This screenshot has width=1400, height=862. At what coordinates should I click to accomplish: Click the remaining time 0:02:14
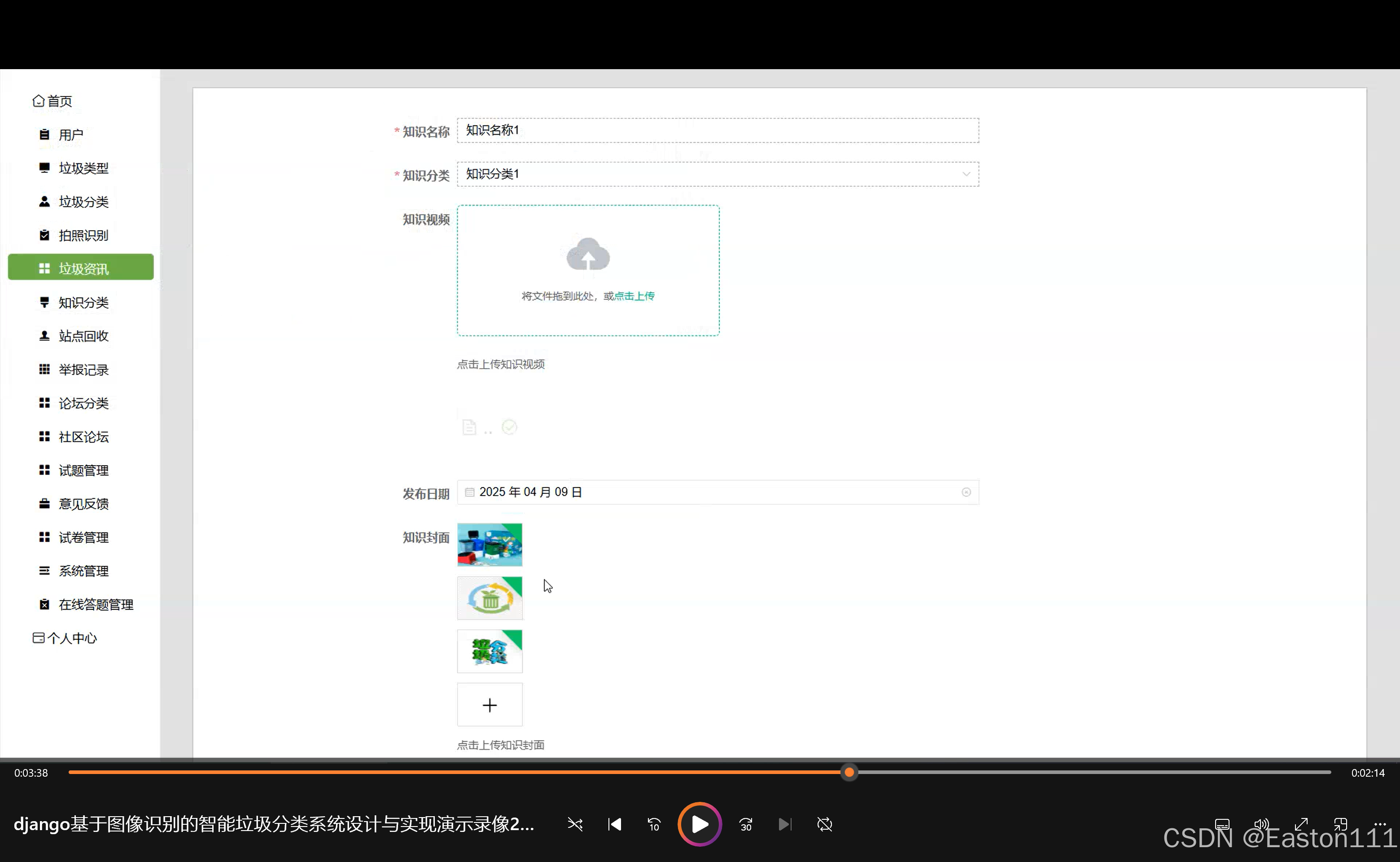click(x=1368, y=773)
